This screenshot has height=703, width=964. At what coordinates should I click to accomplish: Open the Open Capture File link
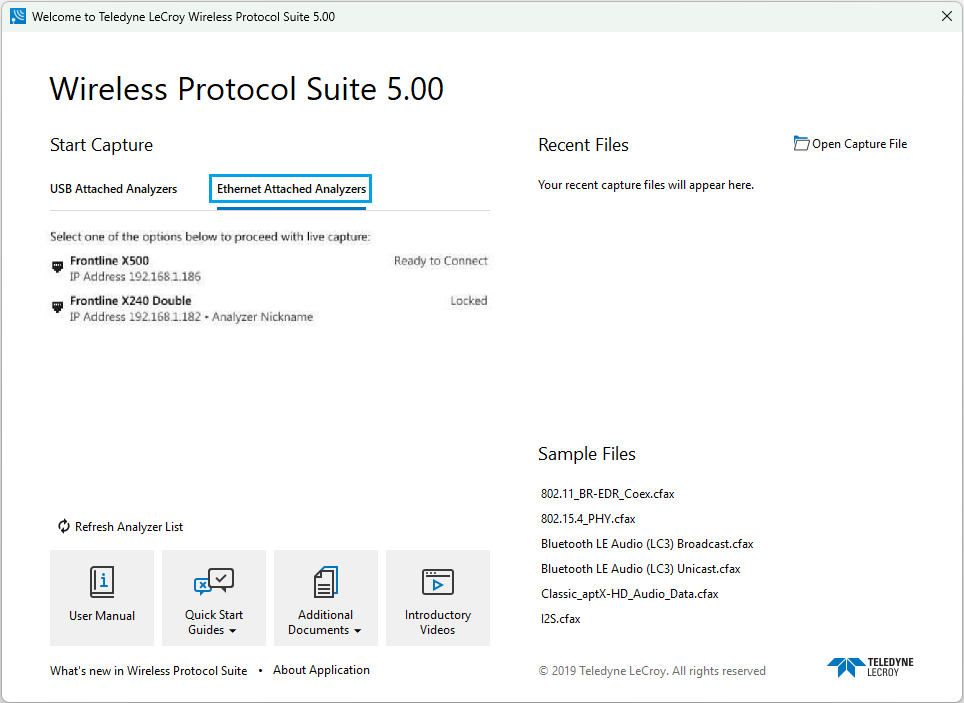click(x=859, y=144)
